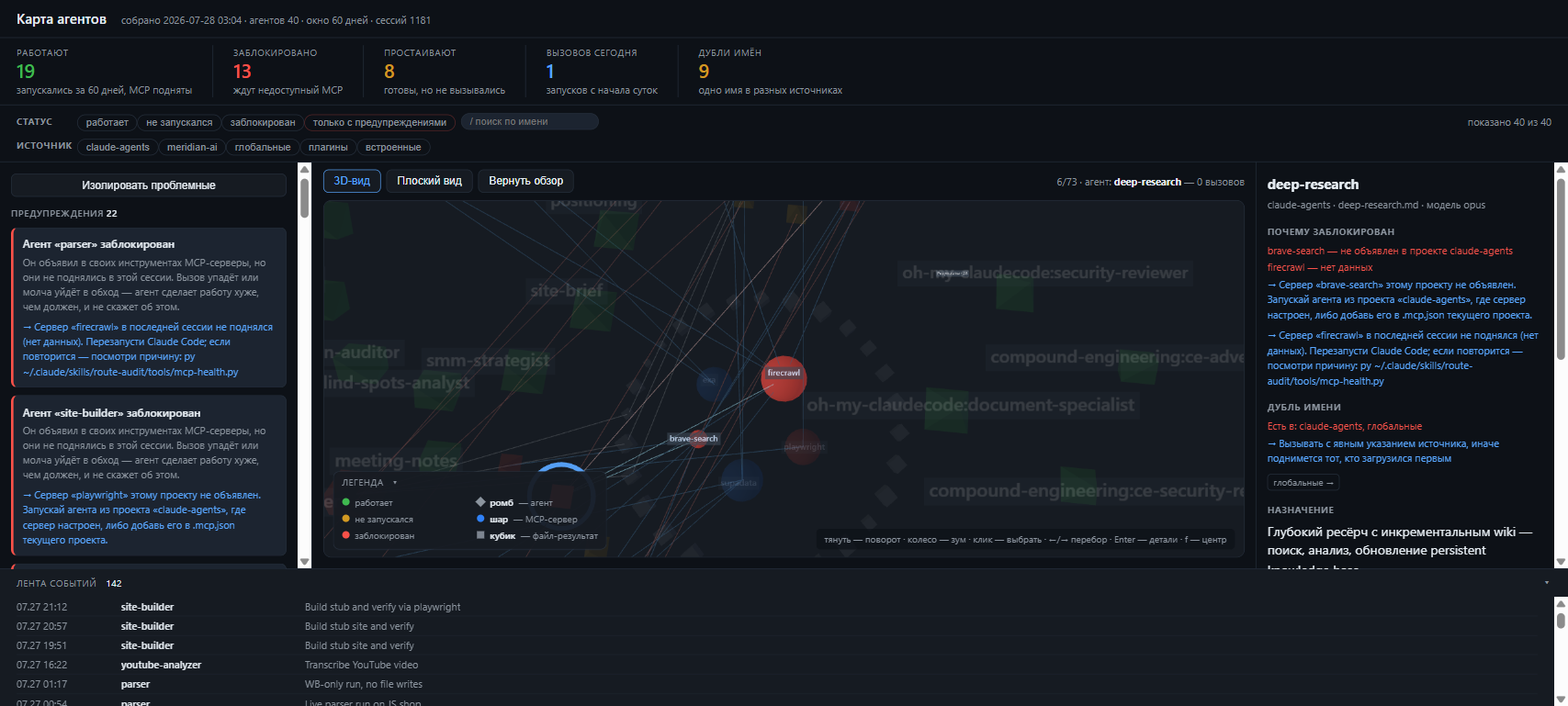Image resolution: width=1568 pixels, height=706 pixels.
Task: Toggle the claude-agents source filter
Action: point(118,147)
